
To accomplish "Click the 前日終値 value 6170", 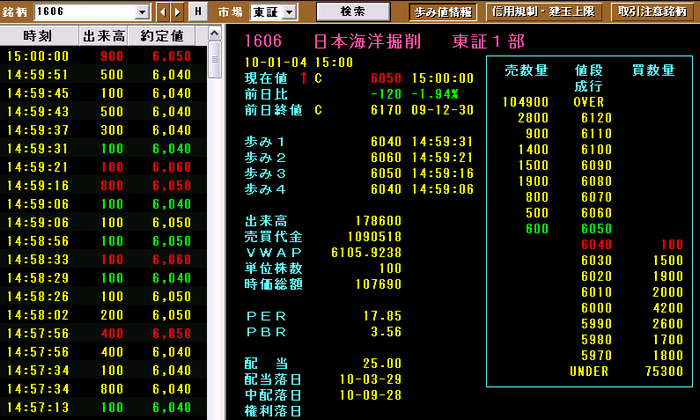I will click(386, 110).
